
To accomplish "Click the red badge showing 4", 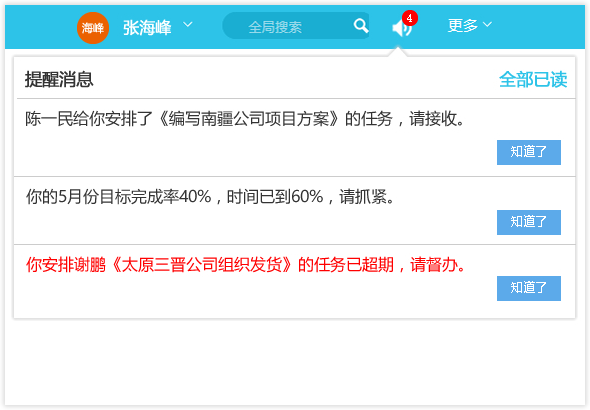I will click(x=409, y=18).
